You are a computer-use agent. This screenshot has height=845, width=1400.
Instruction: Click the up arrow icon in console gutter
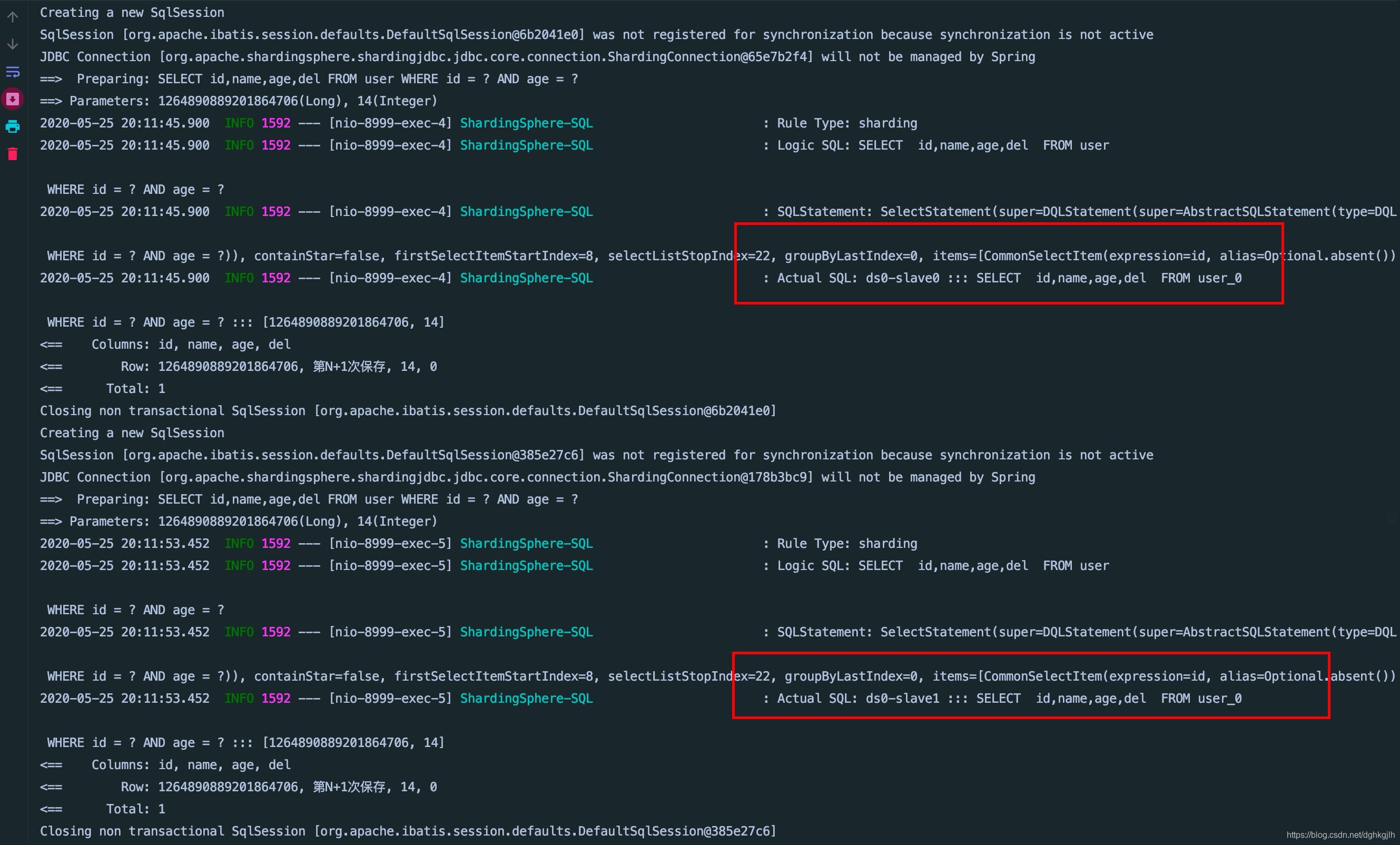pos(13,17)
